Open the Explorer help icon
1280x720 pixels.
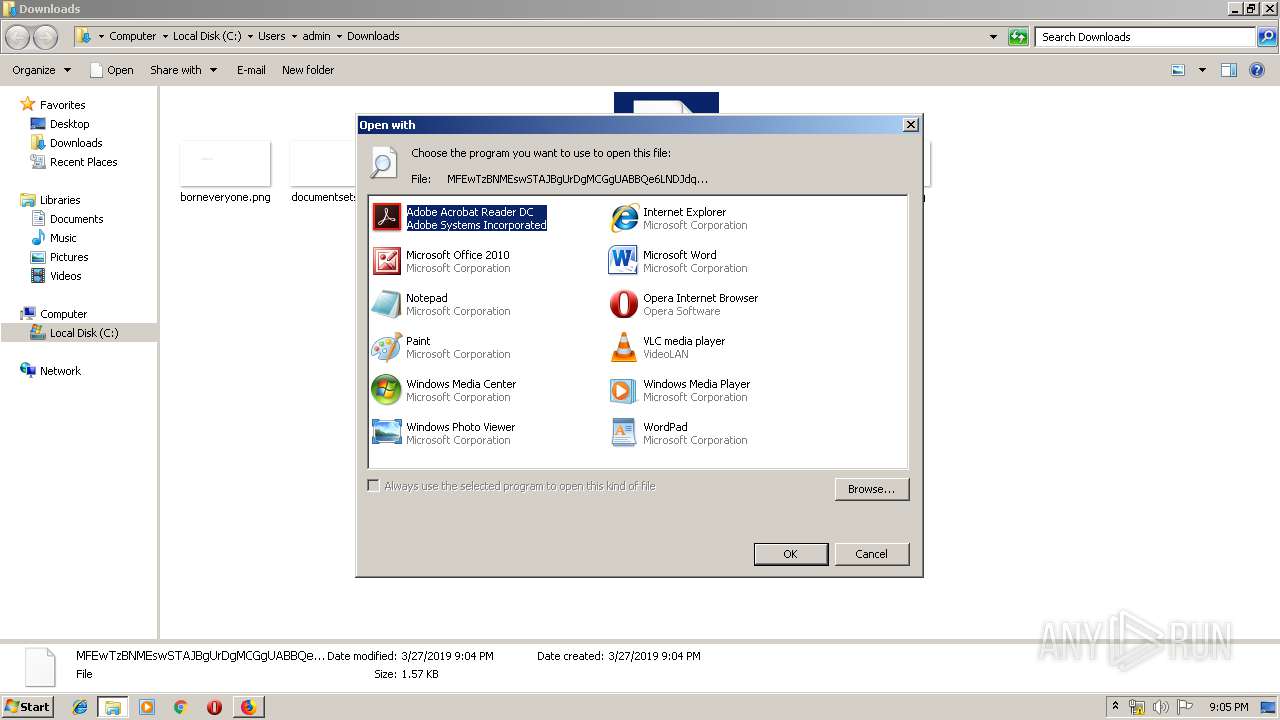pyautogui.click(x=1258, y=70)
